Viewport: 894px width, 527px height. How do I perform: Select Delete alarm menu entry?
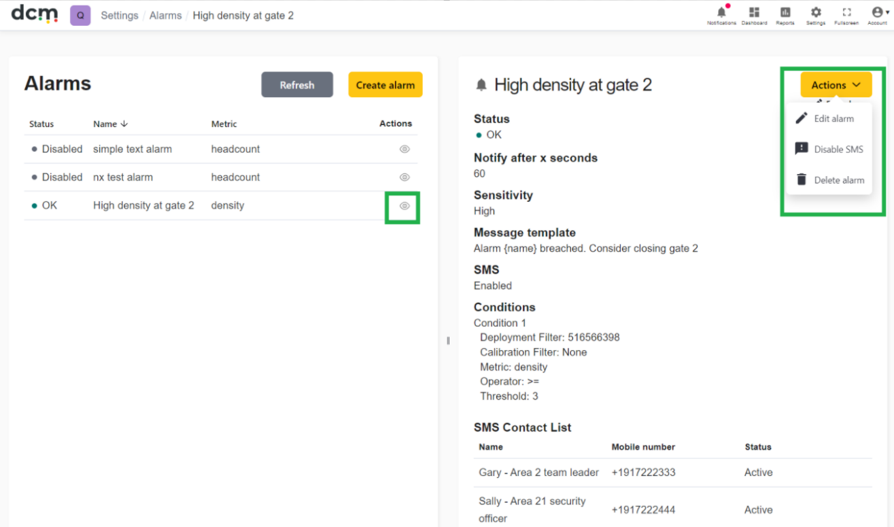coord(830,180)
